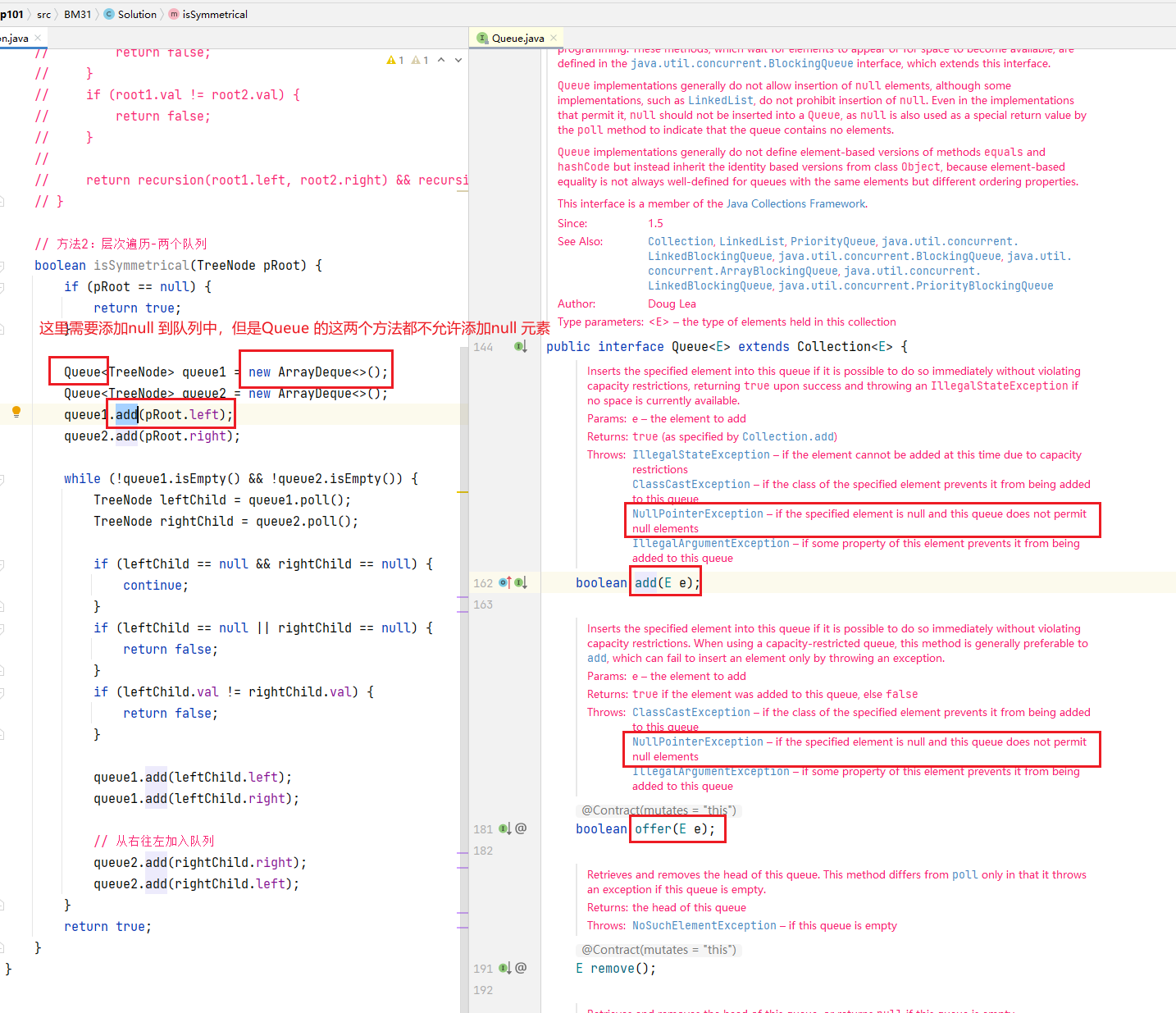The width and height of the screenshot is (1176, 1013).
Task: Click the implemented-by gutter icon at line 144
Action: click(521, 346)
